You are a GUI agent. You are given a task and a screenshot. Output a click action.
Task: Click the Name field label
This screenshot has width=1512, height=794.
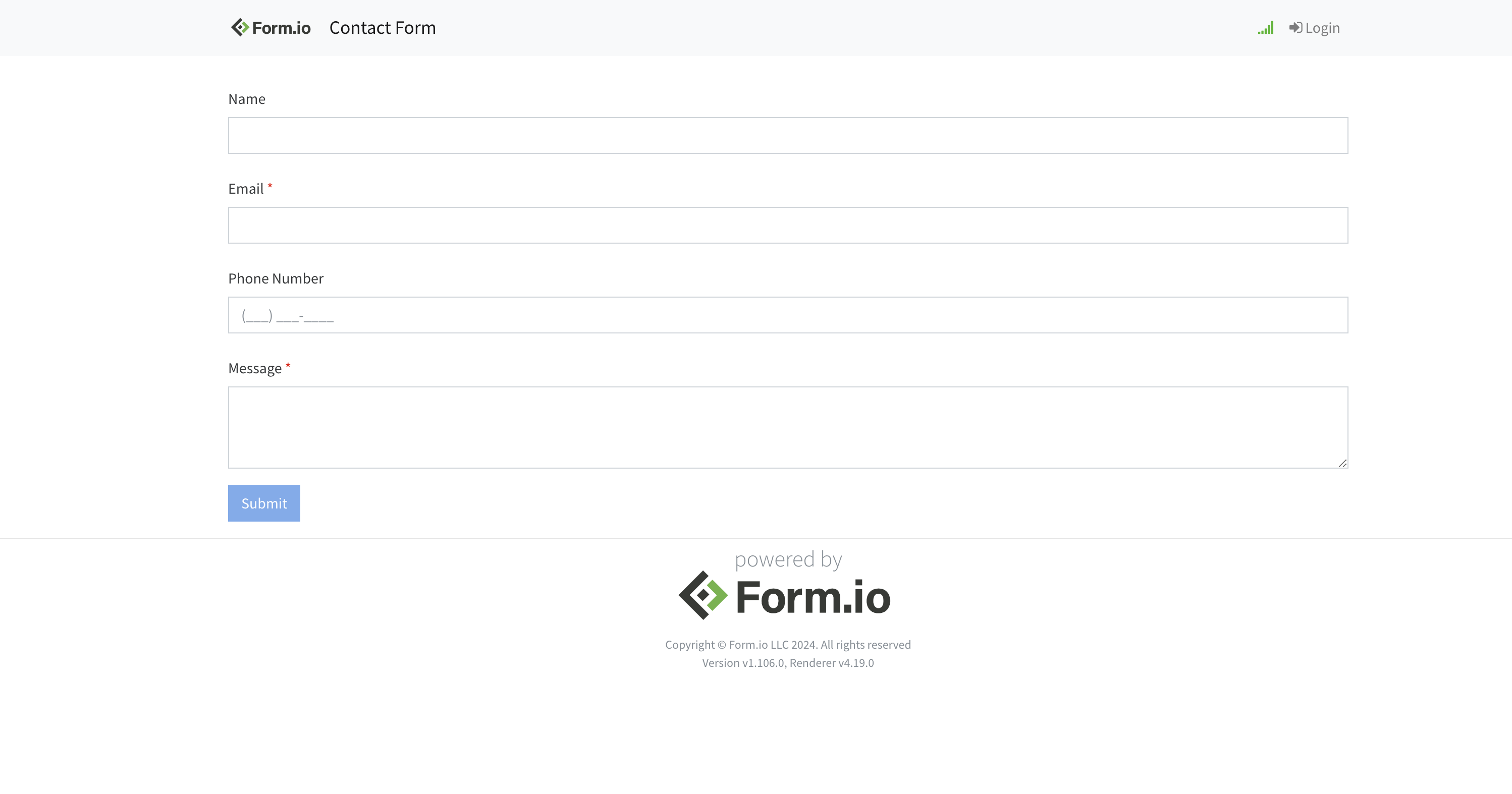[246, 99]
